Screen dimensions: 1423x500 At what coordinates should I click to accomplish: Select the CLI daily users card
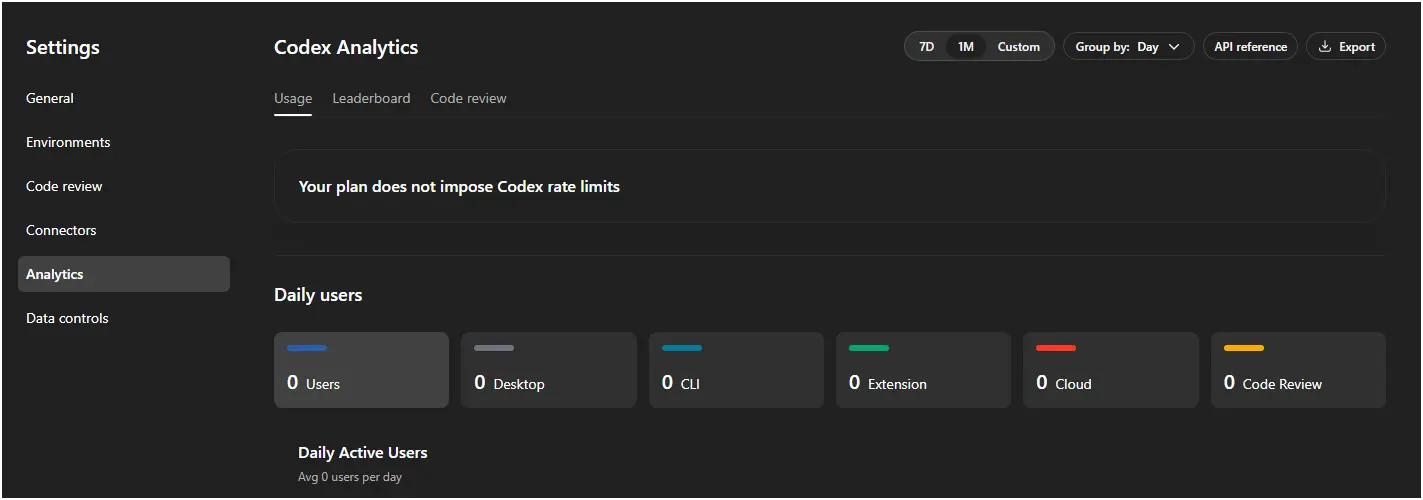736,370
